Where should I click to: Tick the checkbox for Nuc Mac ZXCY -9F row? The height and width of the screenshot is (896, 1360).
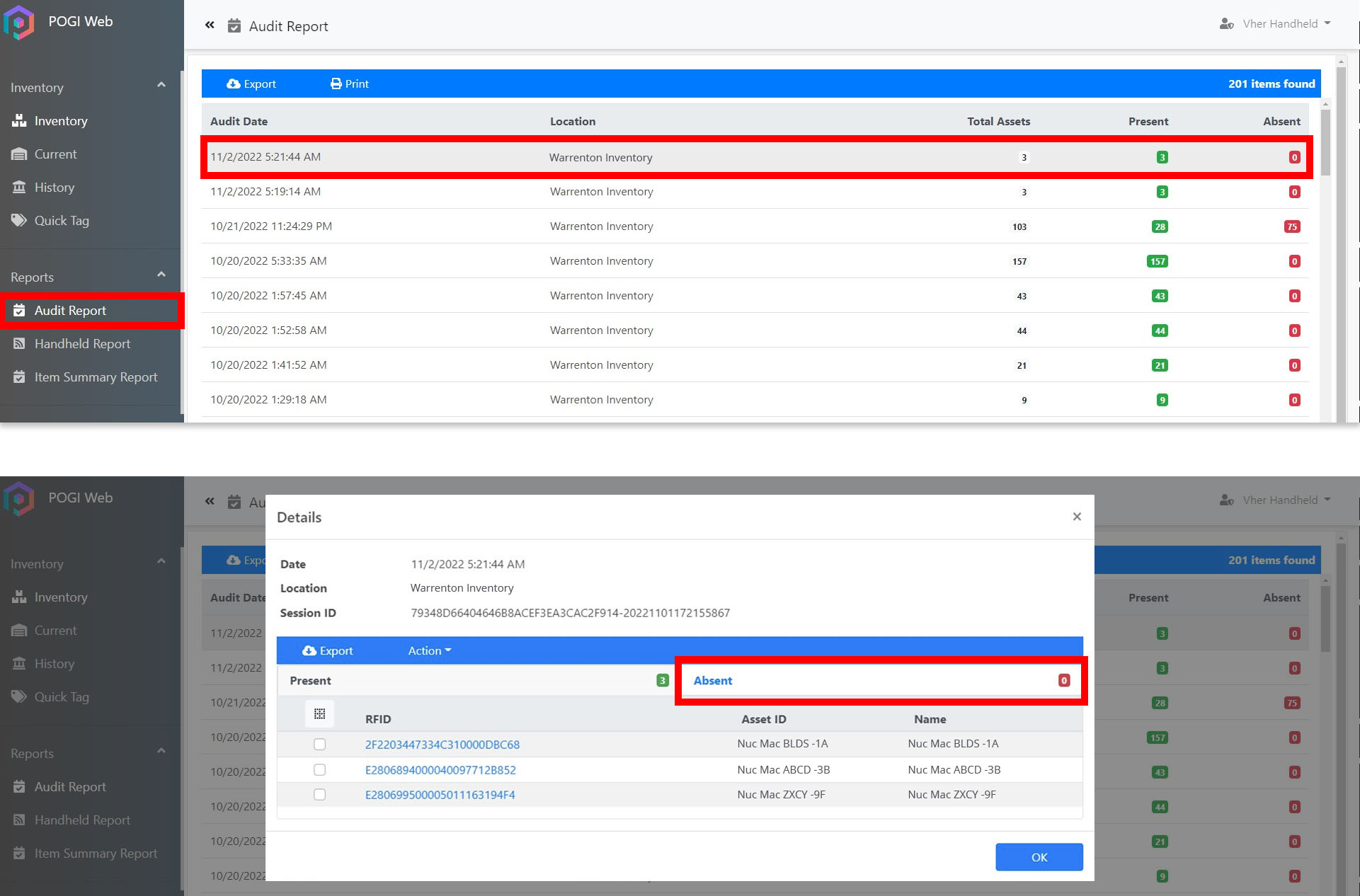(320, 795)
